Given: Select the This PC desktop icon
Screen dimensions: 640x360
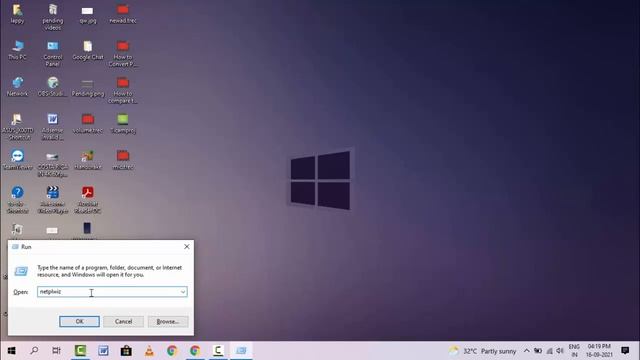Looking at the screenshot, I should pyautogui.click(x=17, y=50).
